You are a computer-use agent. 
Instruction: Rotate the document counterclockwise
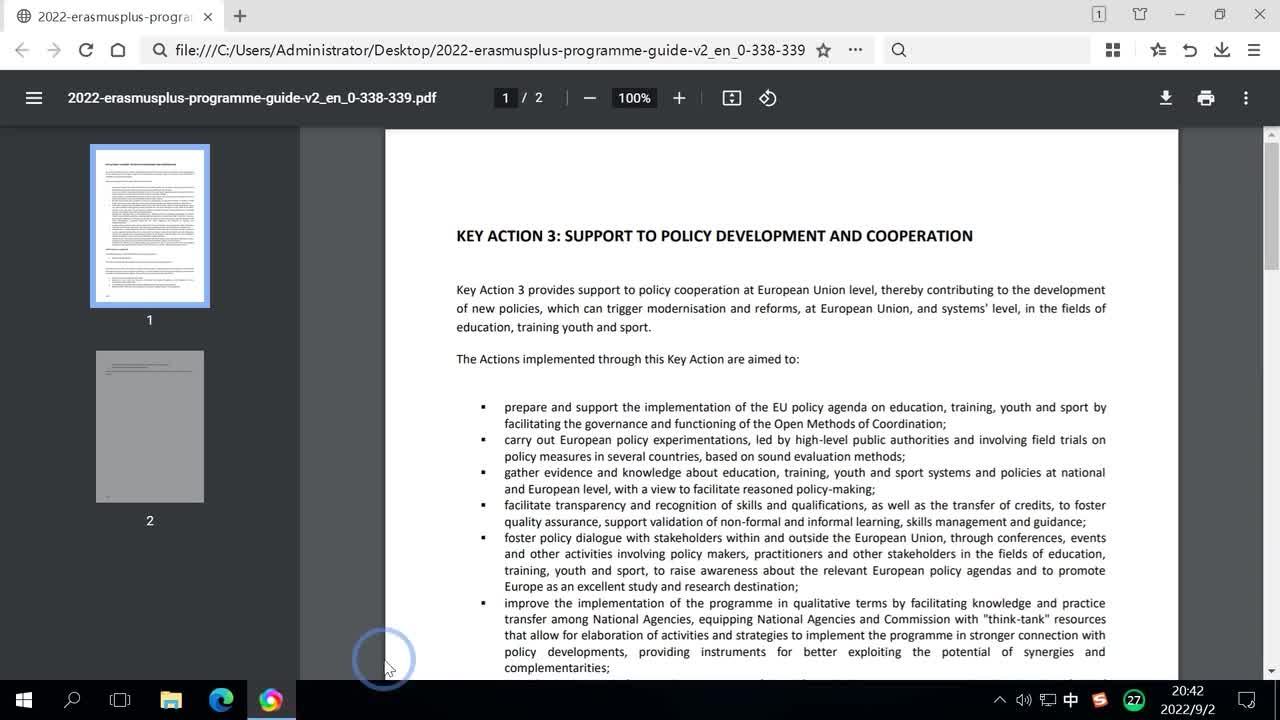click(x=768, y=98)
